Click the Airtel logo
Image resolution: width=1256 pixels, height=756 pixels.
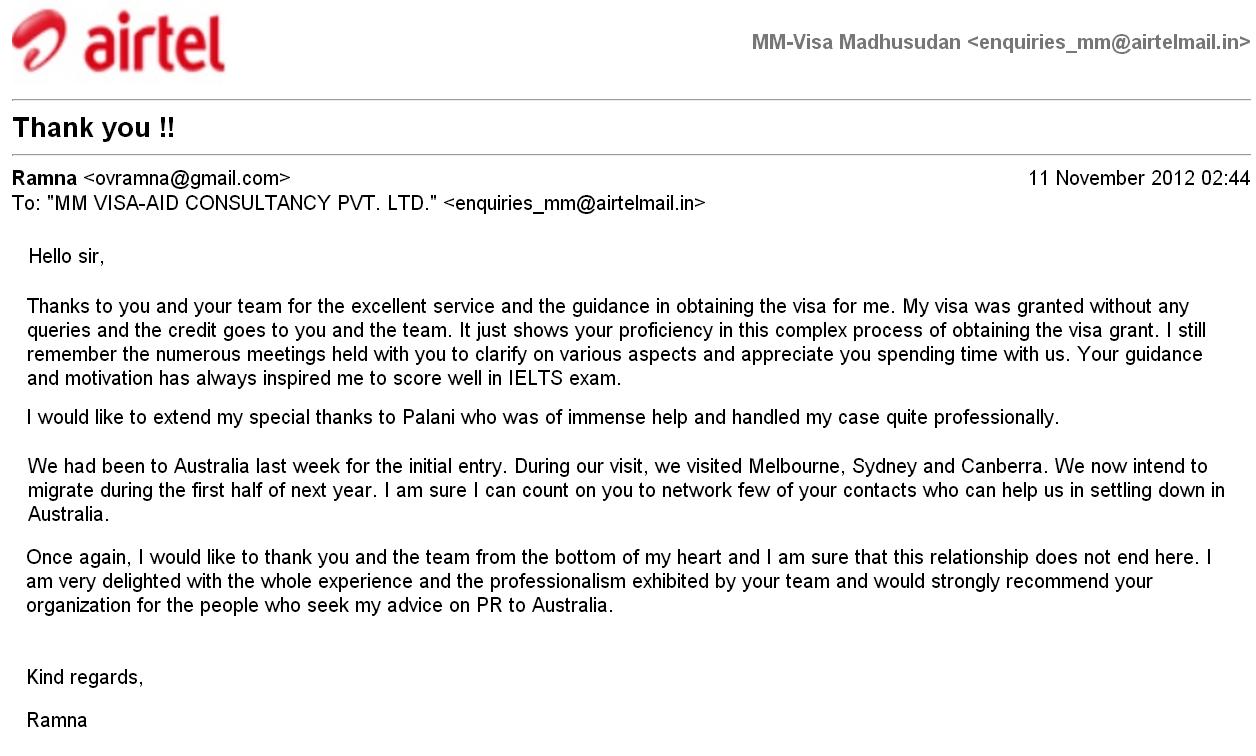tap(118, 42)
